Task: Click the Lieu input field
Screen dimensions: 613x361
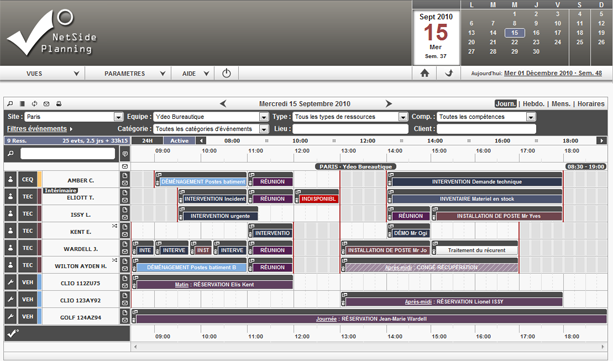Action: pos(350,129)
